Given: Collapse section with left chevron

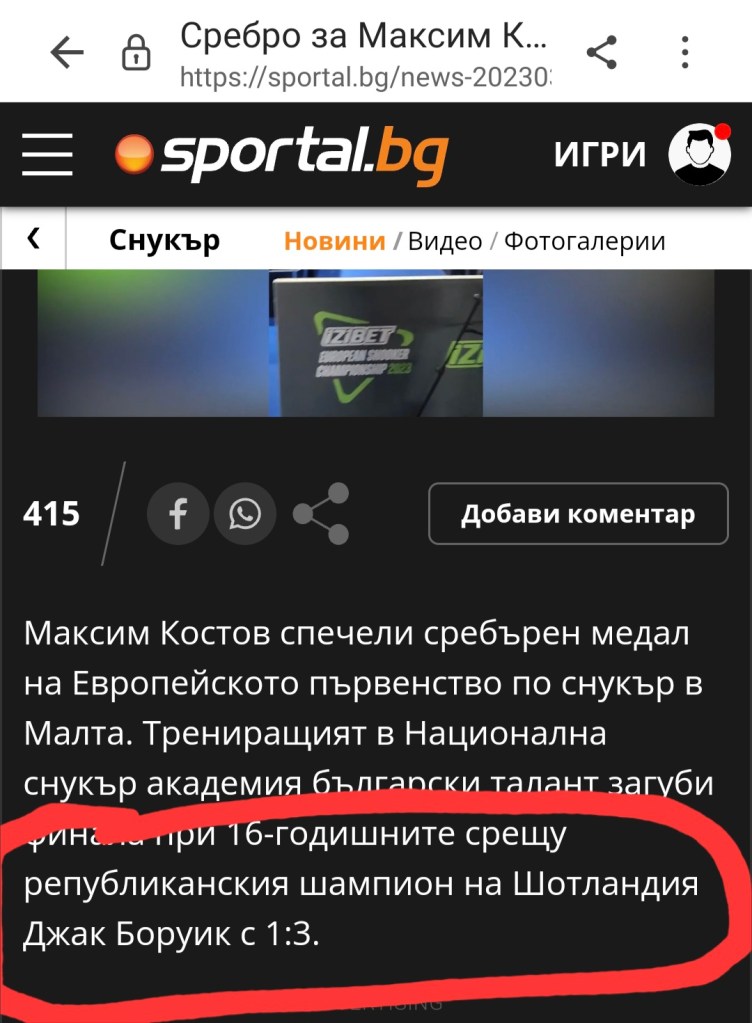Looking at the screenshot, I should pyautogui.click(x=34, y=239).
